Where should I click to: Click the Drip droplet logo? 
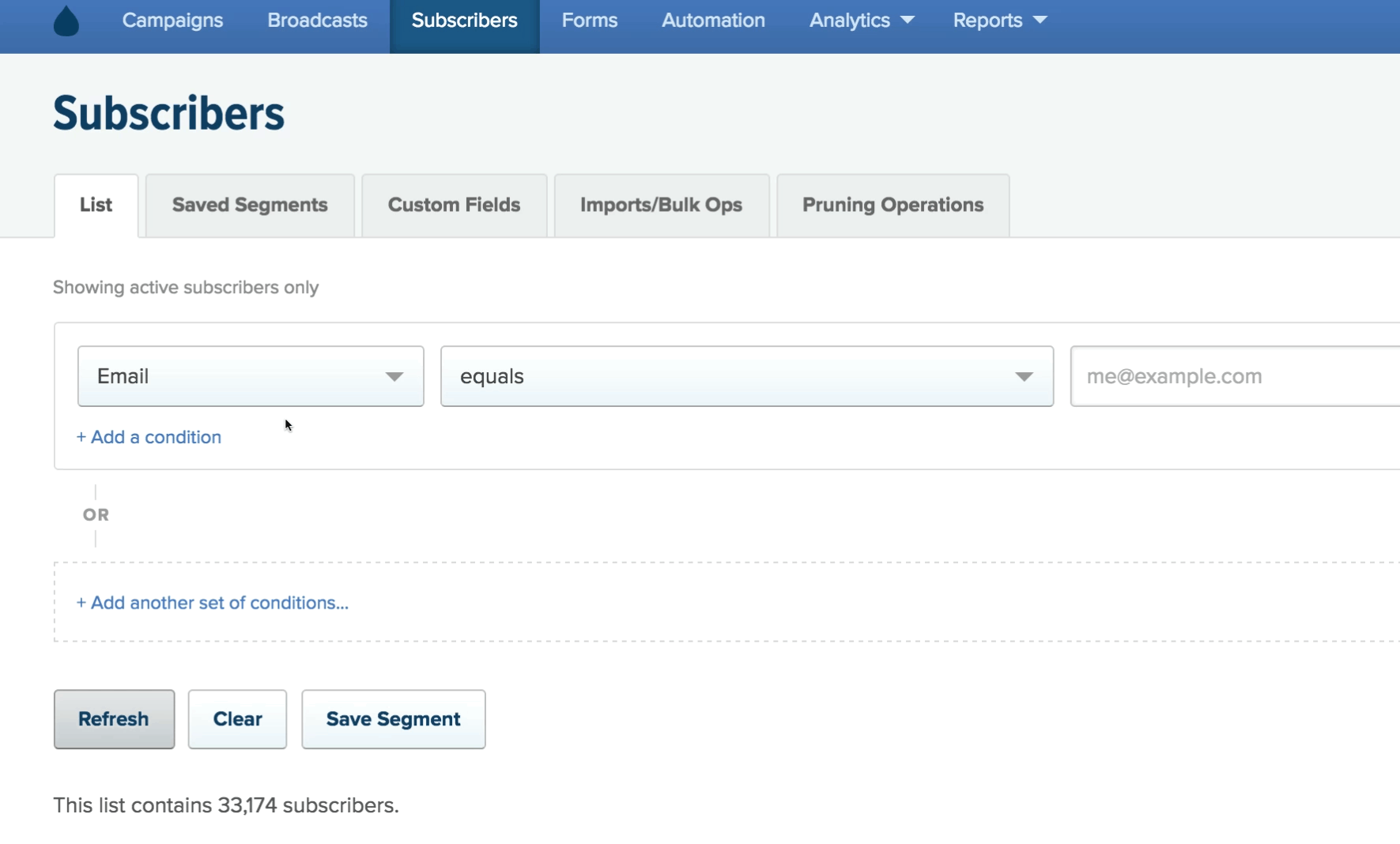(x=66, y=21)
